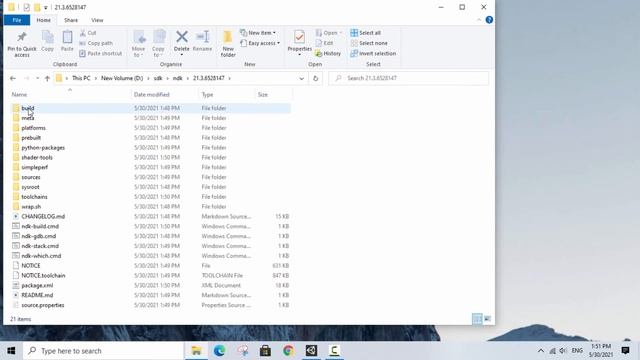Image resolution: width=640 pixels, height=360 pixels.
Task: Switch to Details view layout icon
Action: [x=477, y=319]
